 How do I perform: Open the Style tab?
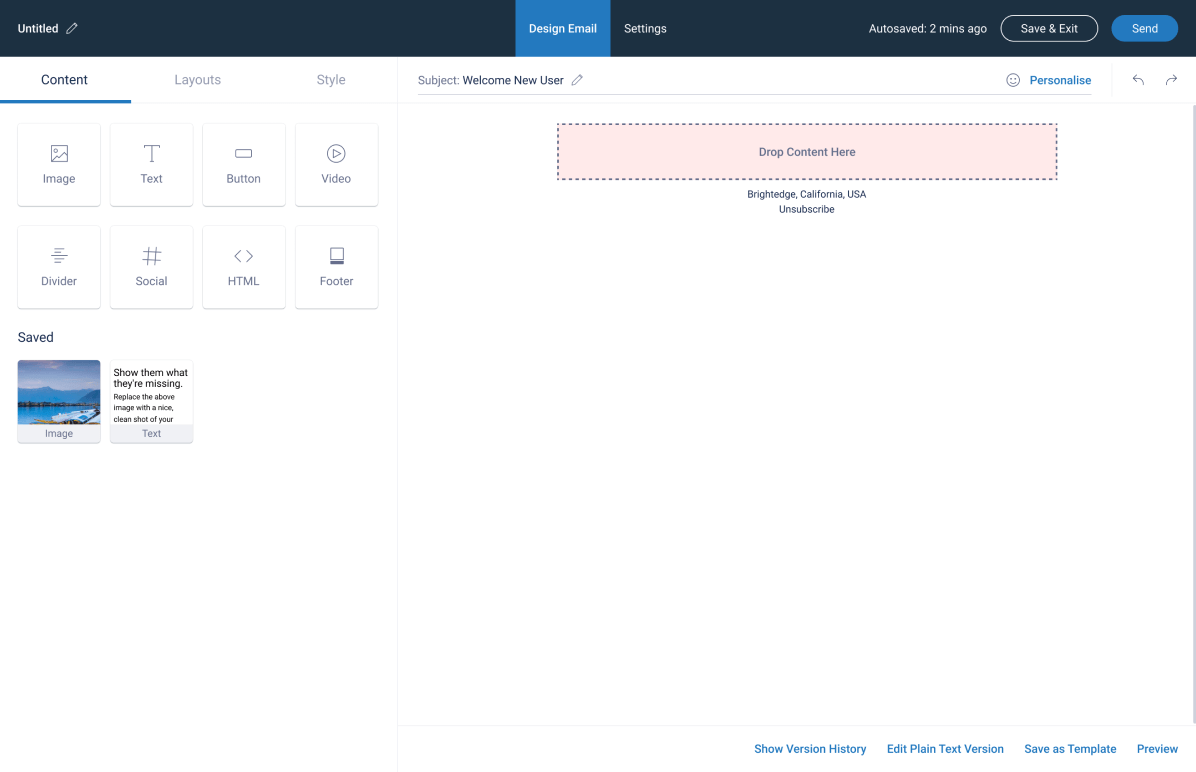331,80
